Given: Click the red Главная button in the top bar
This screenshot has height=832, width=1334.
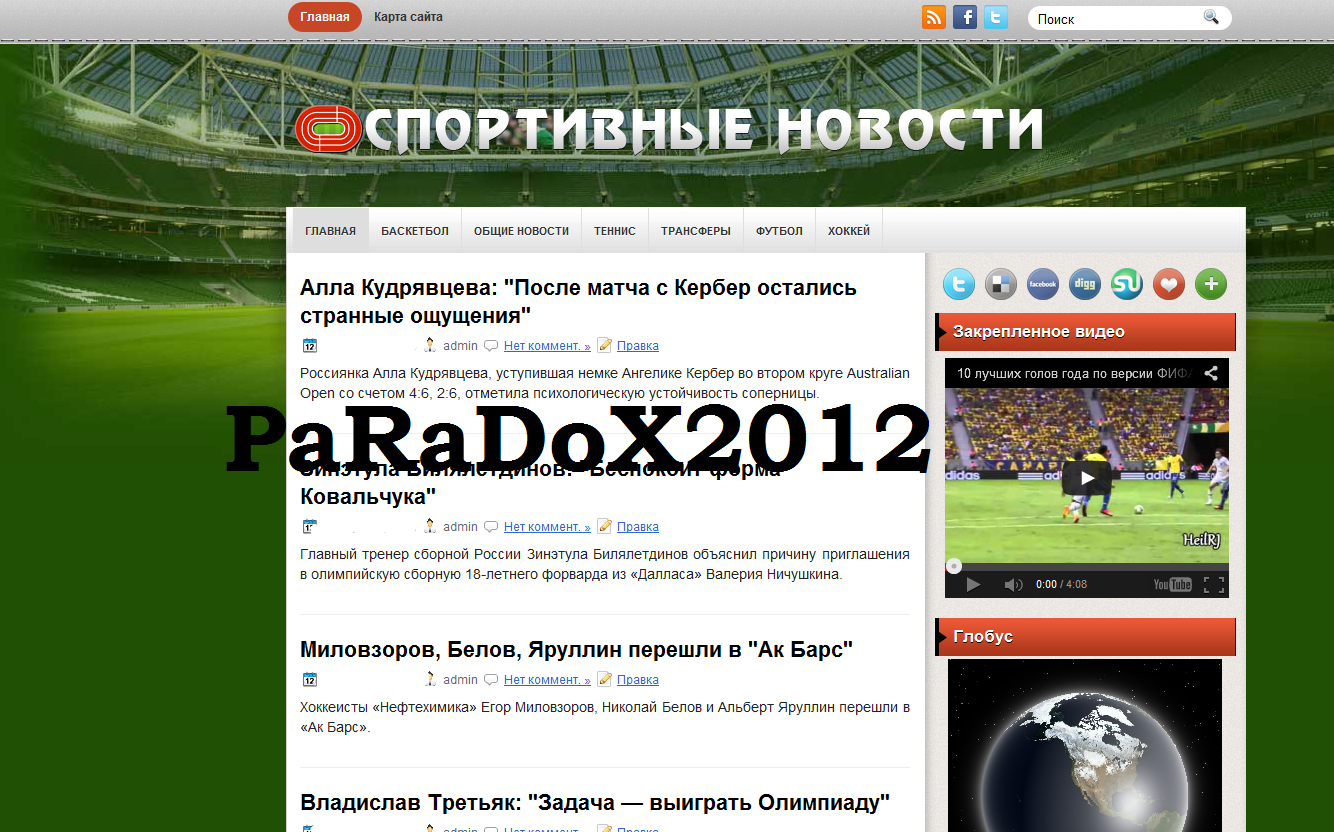Looking at the screenshot, I should 325,17.
